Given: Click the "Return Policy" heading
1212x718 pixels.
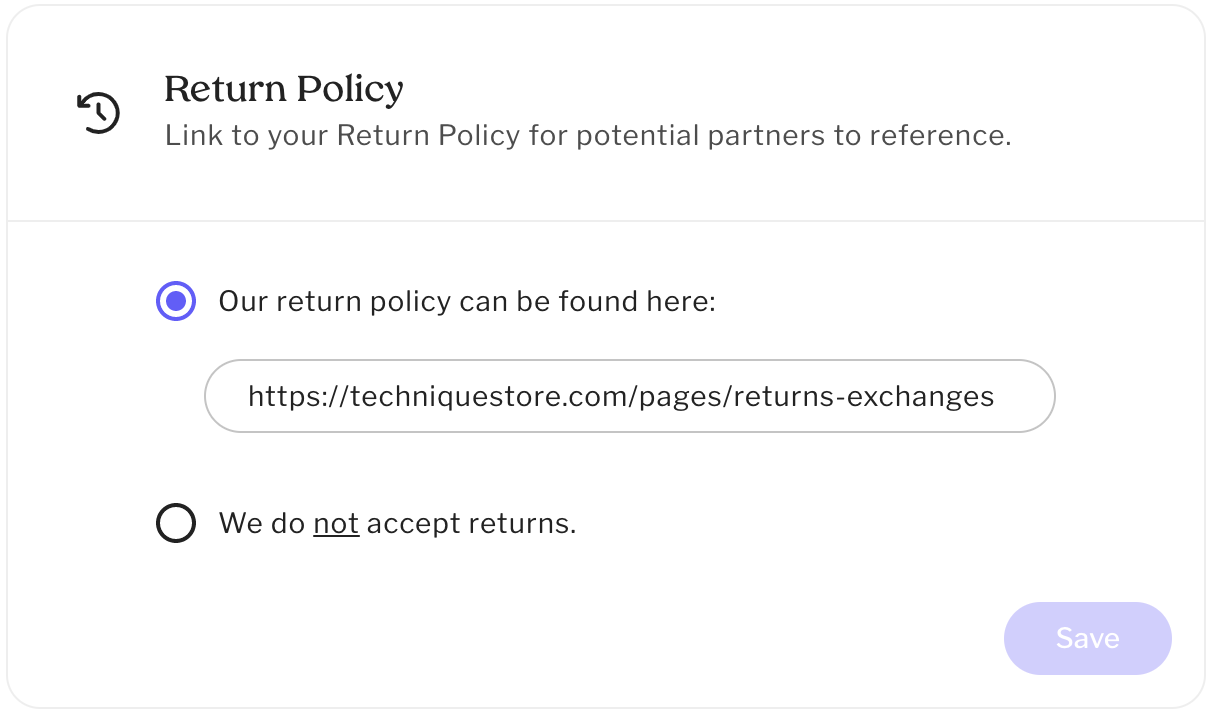Looking at the screenshot, I should coord(283,90).
